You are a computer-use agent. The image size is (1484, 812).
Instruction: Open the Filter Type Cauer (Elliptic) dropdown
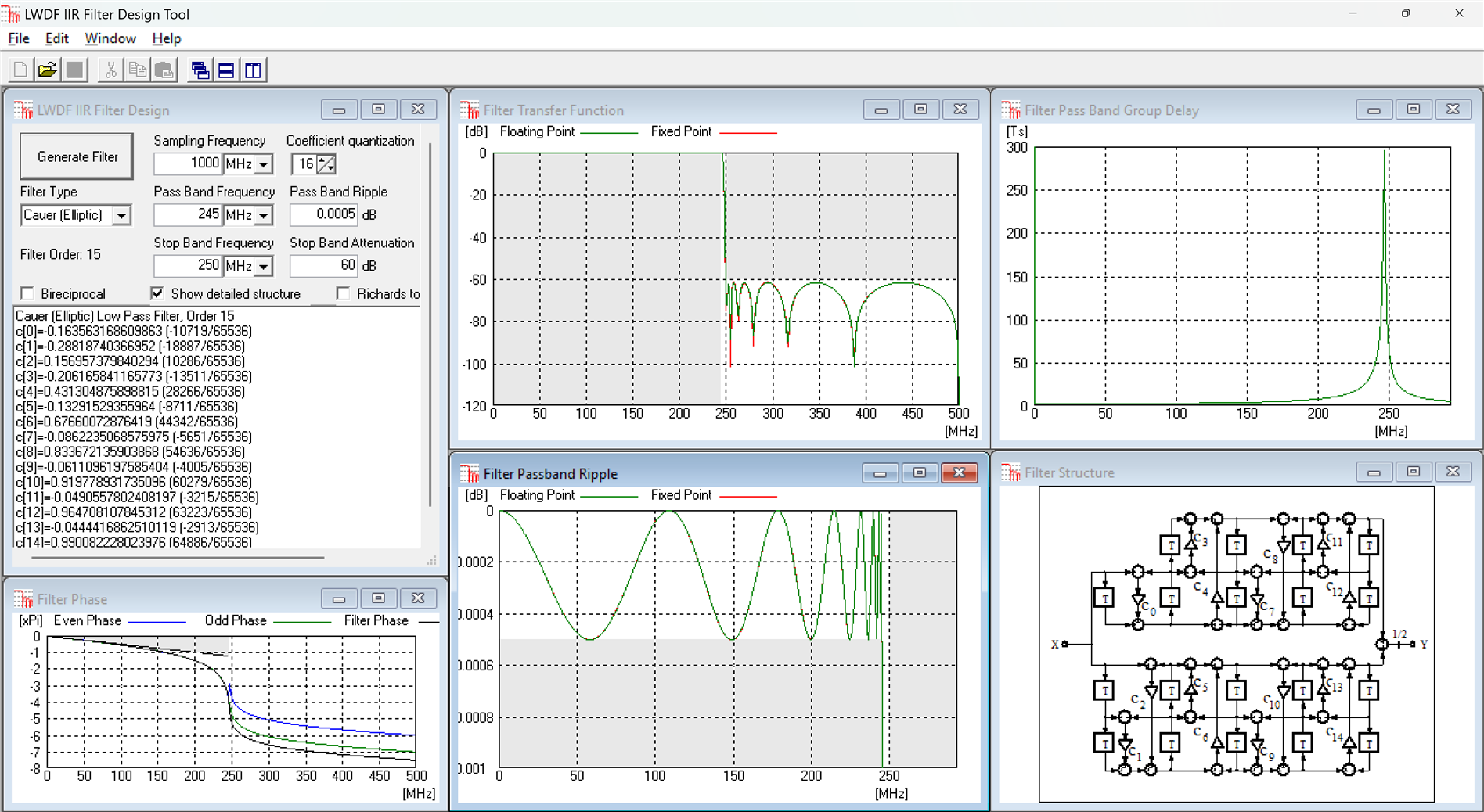[x=121, y=215]
